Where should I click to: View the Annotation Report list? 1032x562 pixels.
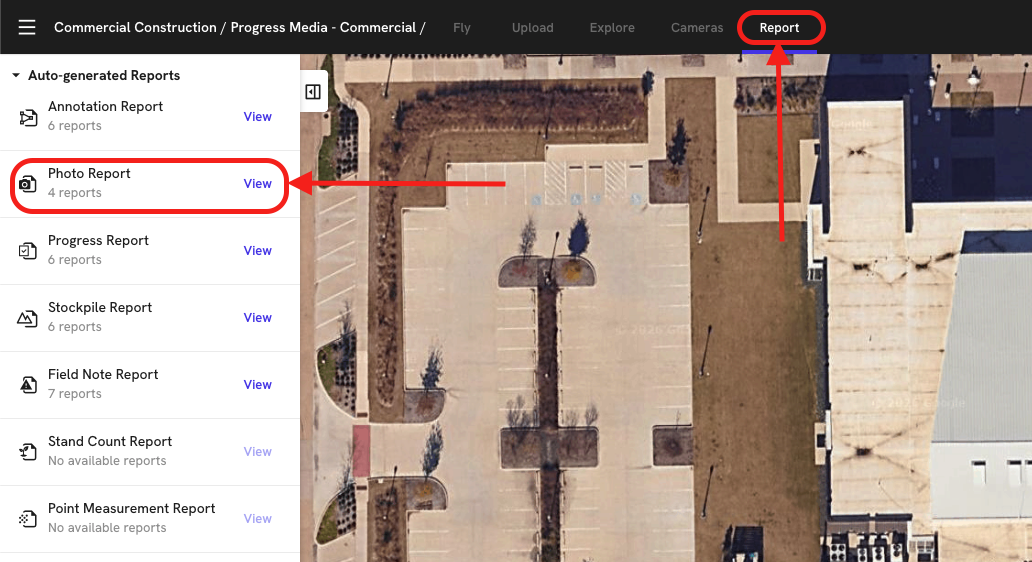click(257, 117)
